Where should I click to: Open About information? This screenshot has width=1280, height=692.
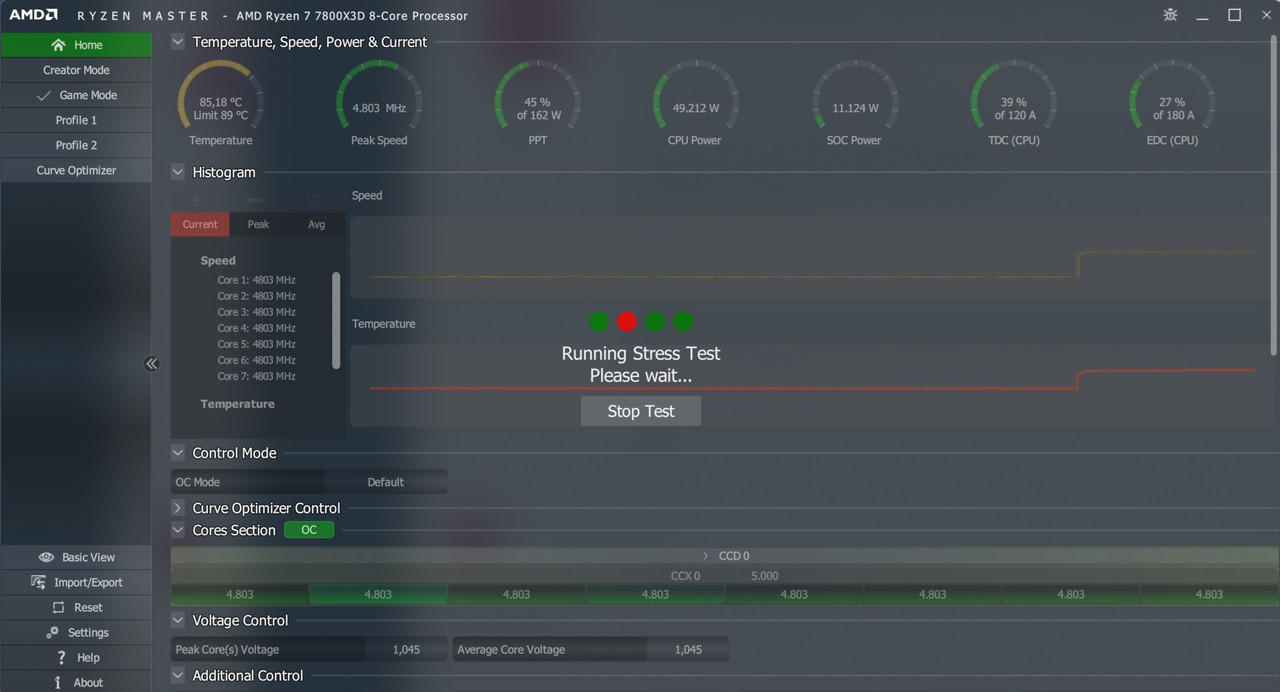[76, 682]
